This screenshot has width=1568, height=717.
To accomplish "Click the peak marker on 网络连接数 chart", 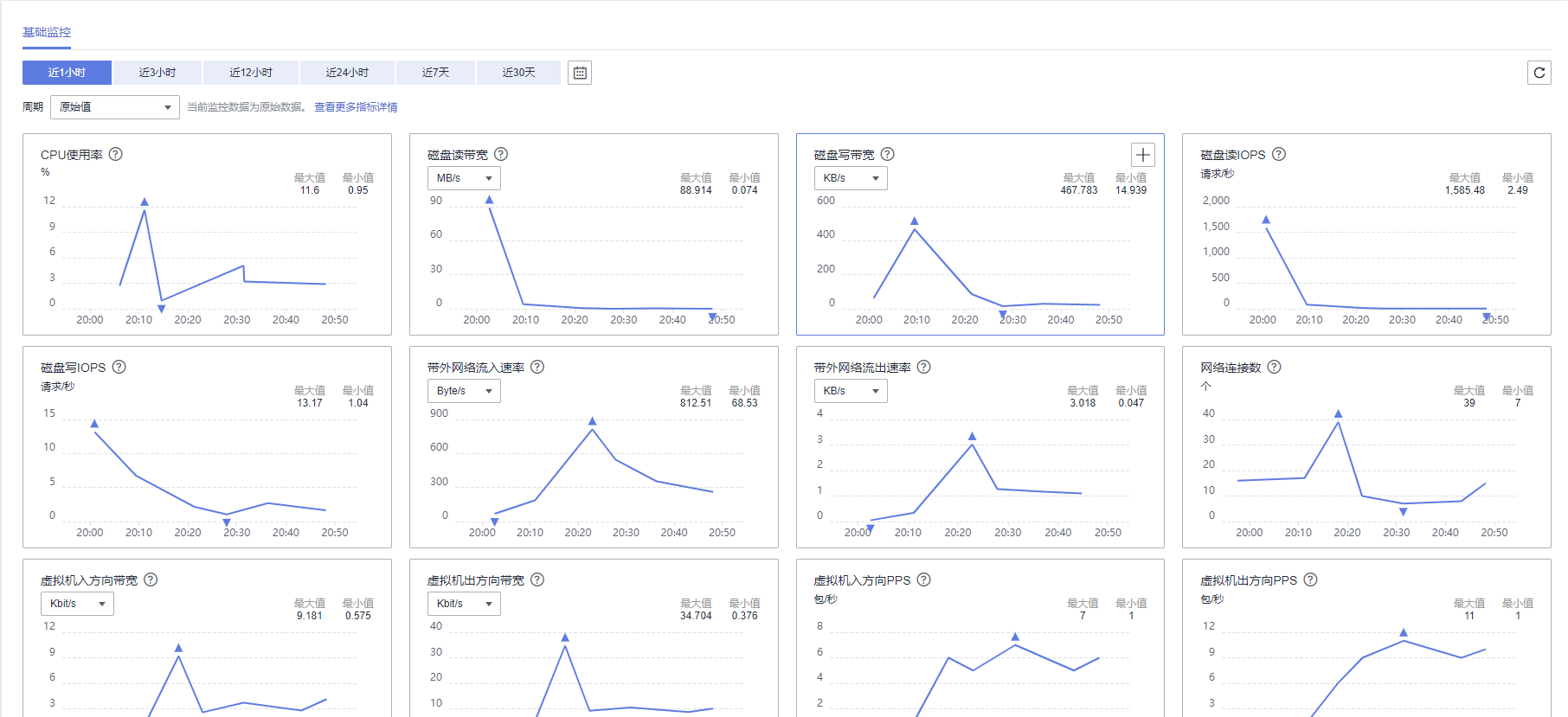I will (x=1339, y=413).
